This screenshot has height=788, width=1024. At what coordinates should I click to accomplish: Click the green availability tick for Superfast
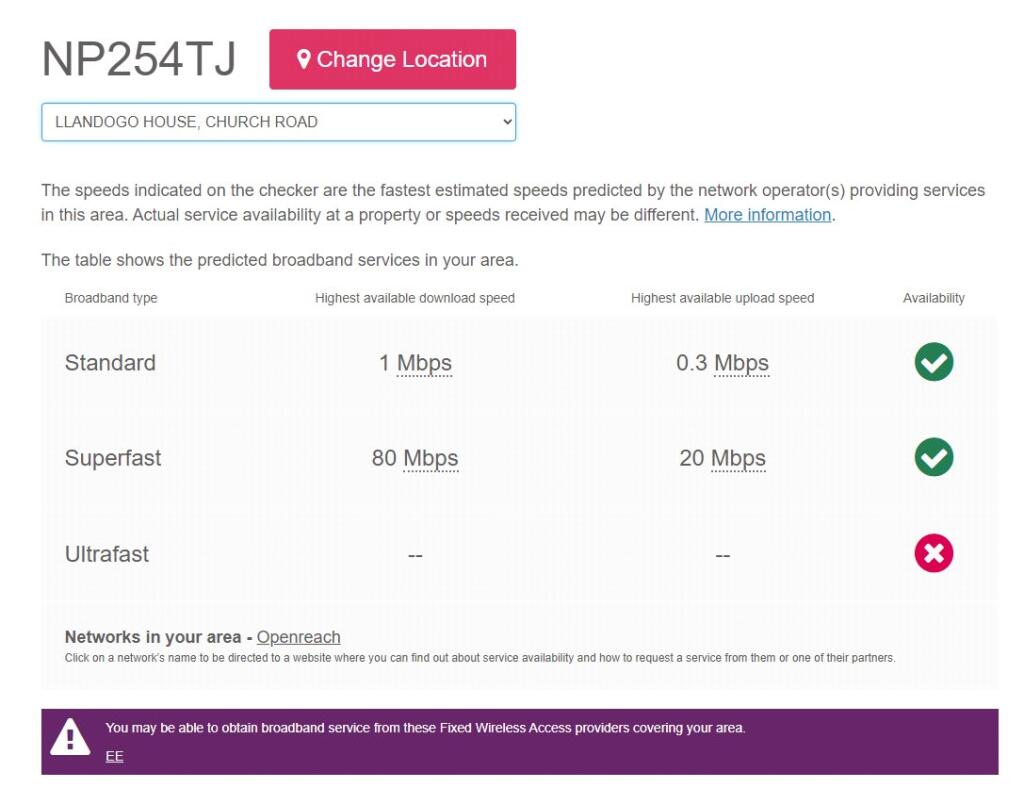tap(933, 457)
